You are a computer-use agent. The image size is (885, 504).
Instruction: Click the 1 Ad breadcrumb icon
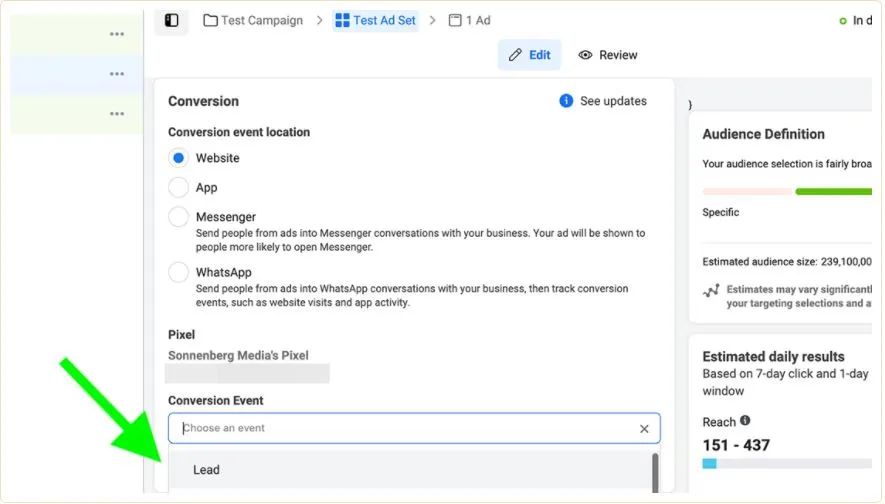point(455,21)
